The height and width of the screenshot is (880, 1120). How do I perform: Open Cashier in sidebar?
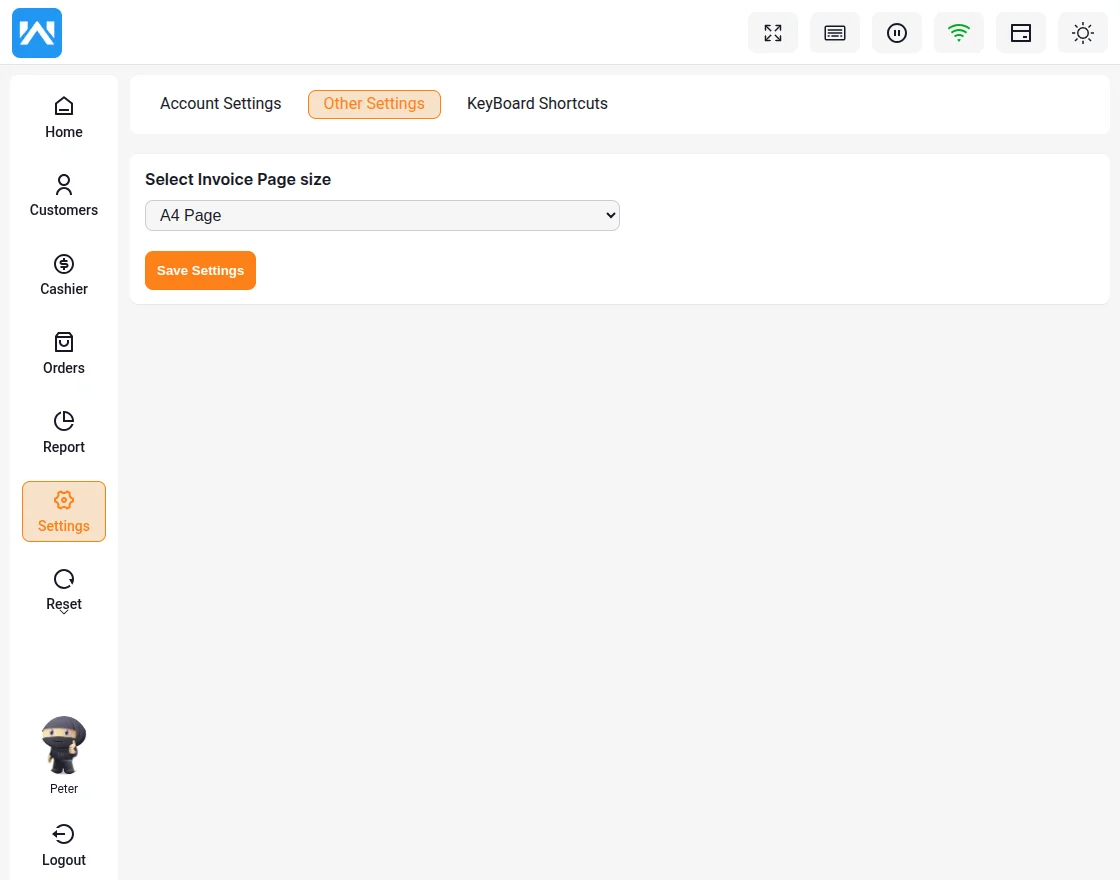tap(64, 275)
